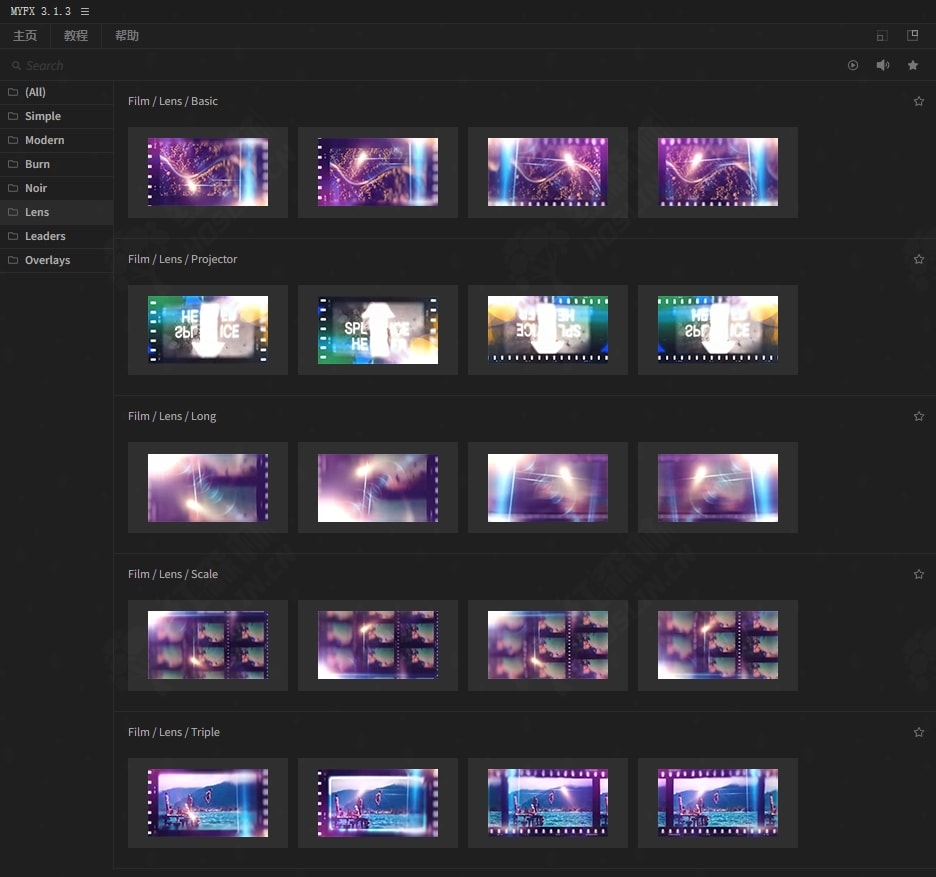936x877 pixels.
Task: Open the 教程 tab
Action: [76, 36]
